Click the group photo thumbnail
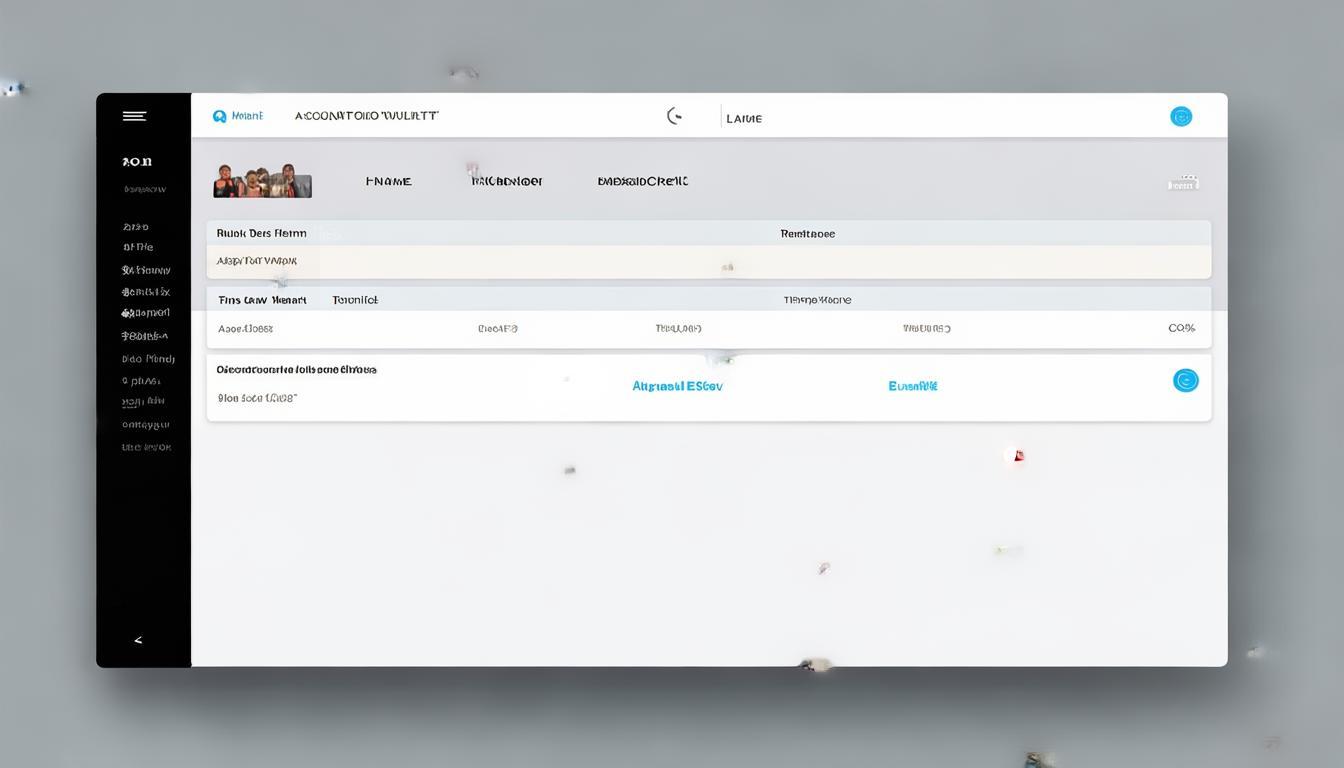This screenshot has width=1344, height=768. [x=262, y=181]
